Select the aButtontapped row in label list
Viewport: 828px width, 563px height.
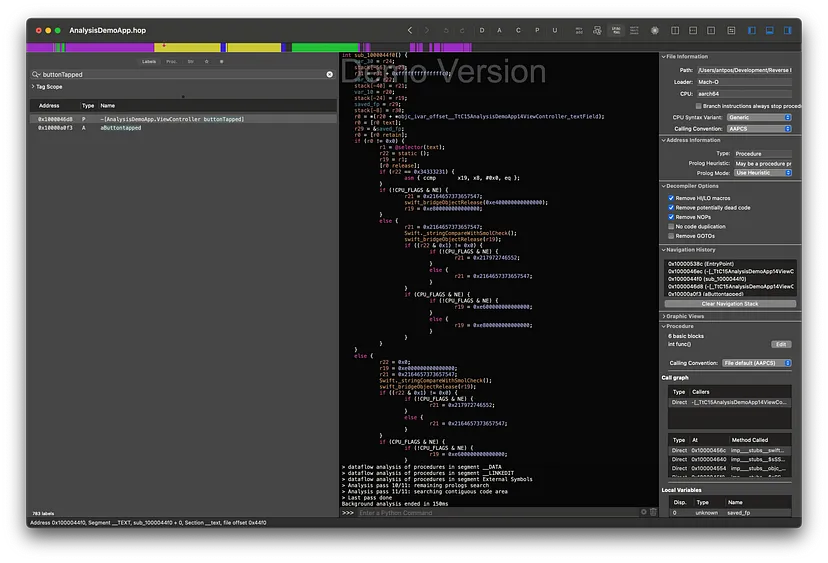(x=120, y=128)
